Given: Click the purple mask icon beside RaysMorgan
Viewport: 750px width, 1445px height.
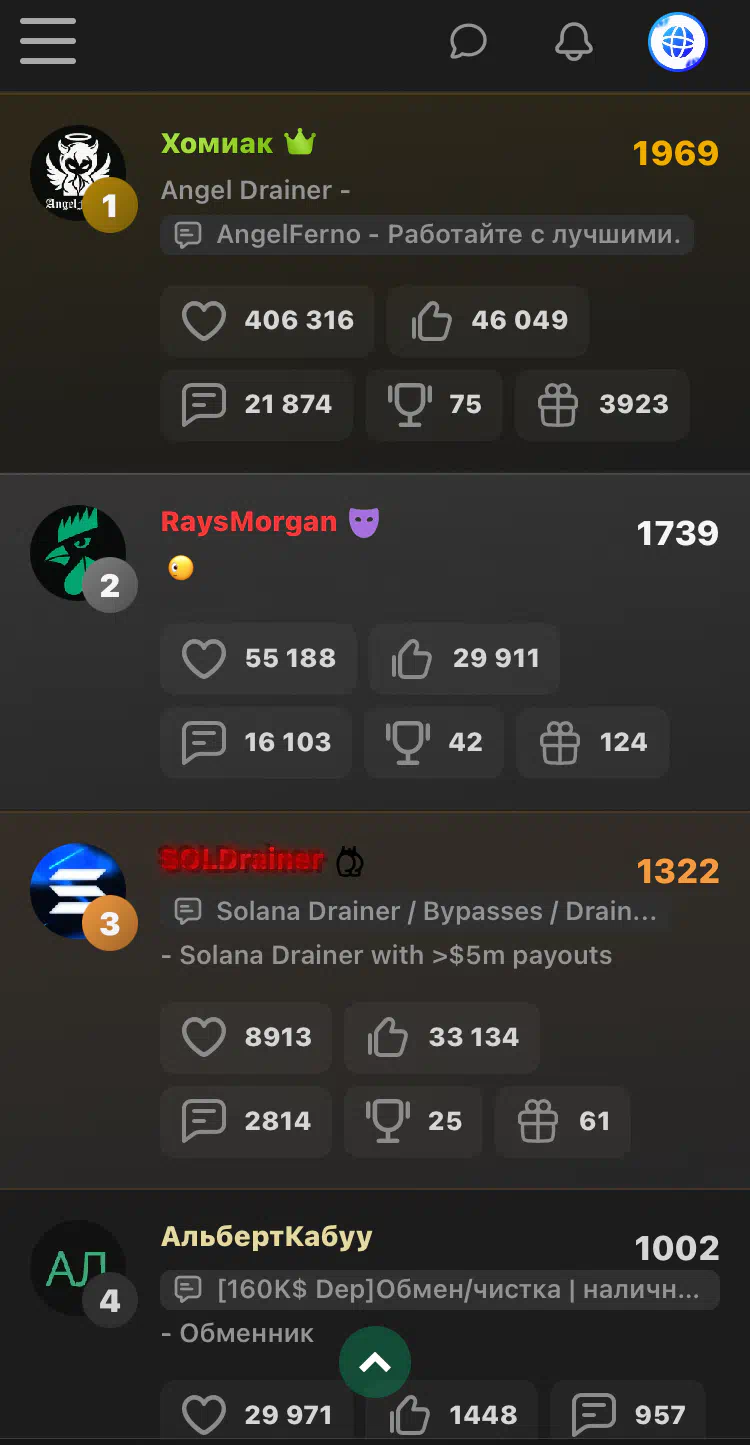Looking at the screenshot, I should (x=364, y=522).
